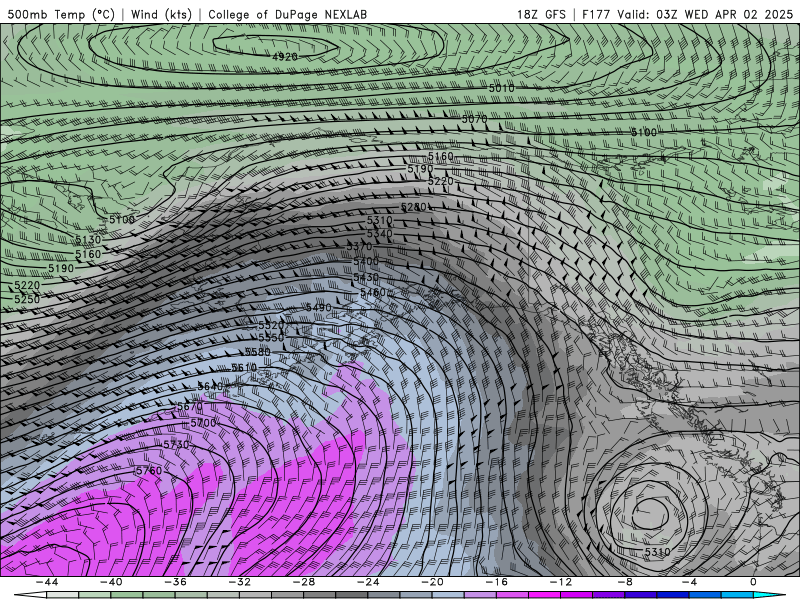Click the light blue swatch between -20 and -18
The width and height of the screenshot is (800, 600).
(x=448, y=595)
